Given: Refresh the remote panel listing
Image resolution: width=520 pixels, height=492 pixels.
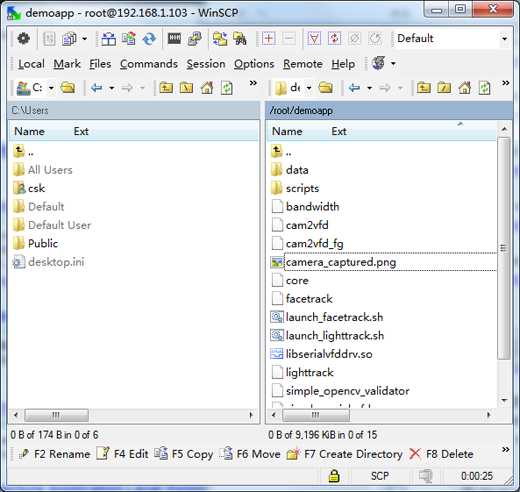Looking at the screenshot, I should coord(485,88).
